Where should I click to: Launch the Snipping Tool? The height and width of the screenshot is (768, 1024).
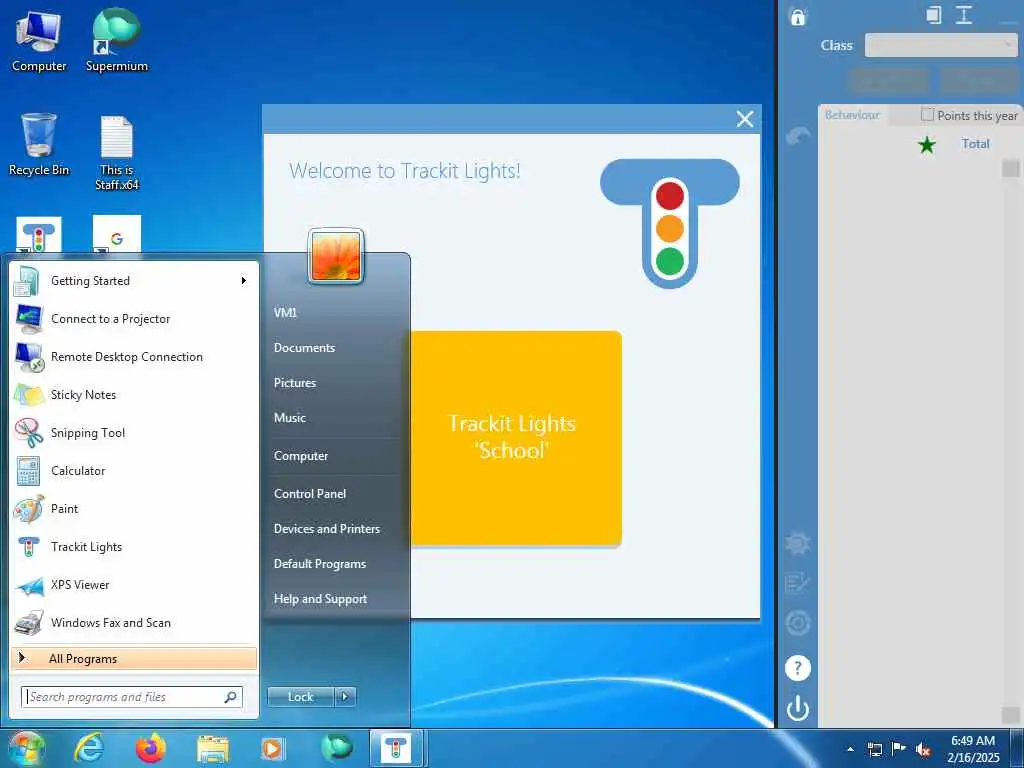[134, 432]
